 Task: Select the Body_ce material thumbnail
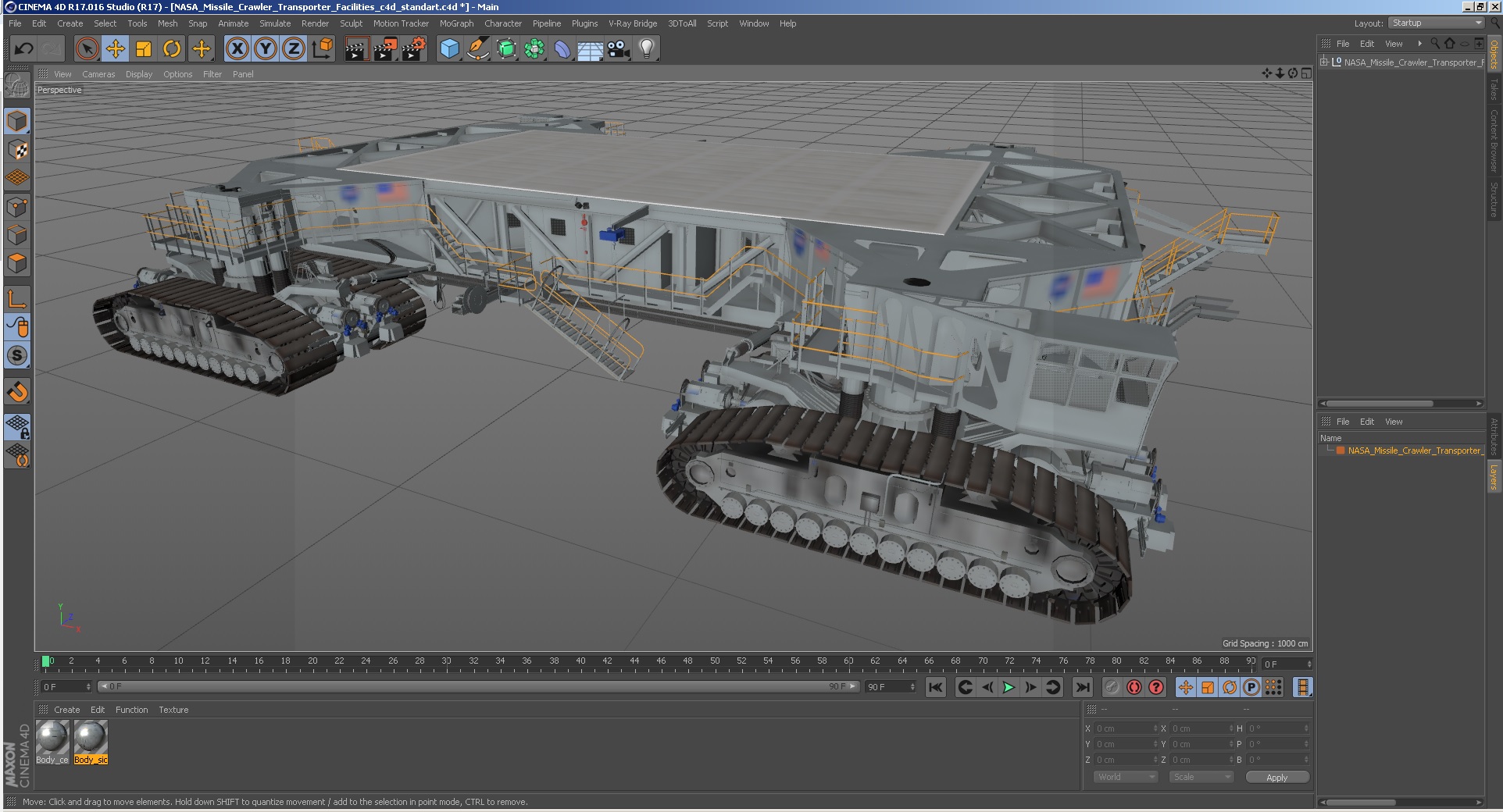[52, 742]
